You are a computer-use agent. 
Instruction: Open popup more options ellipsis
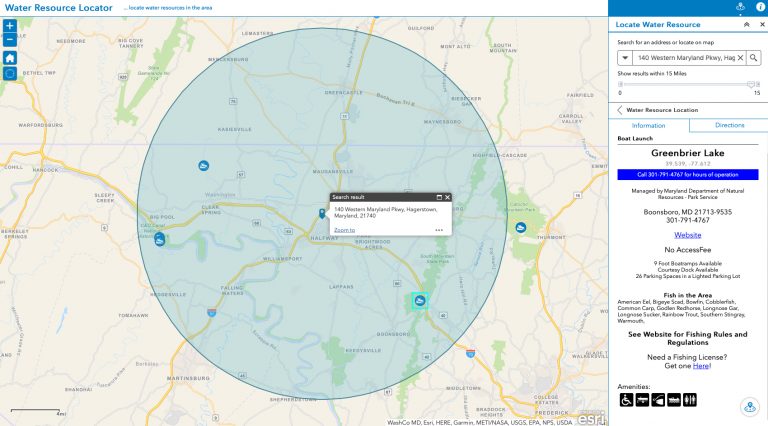point(439,230)
